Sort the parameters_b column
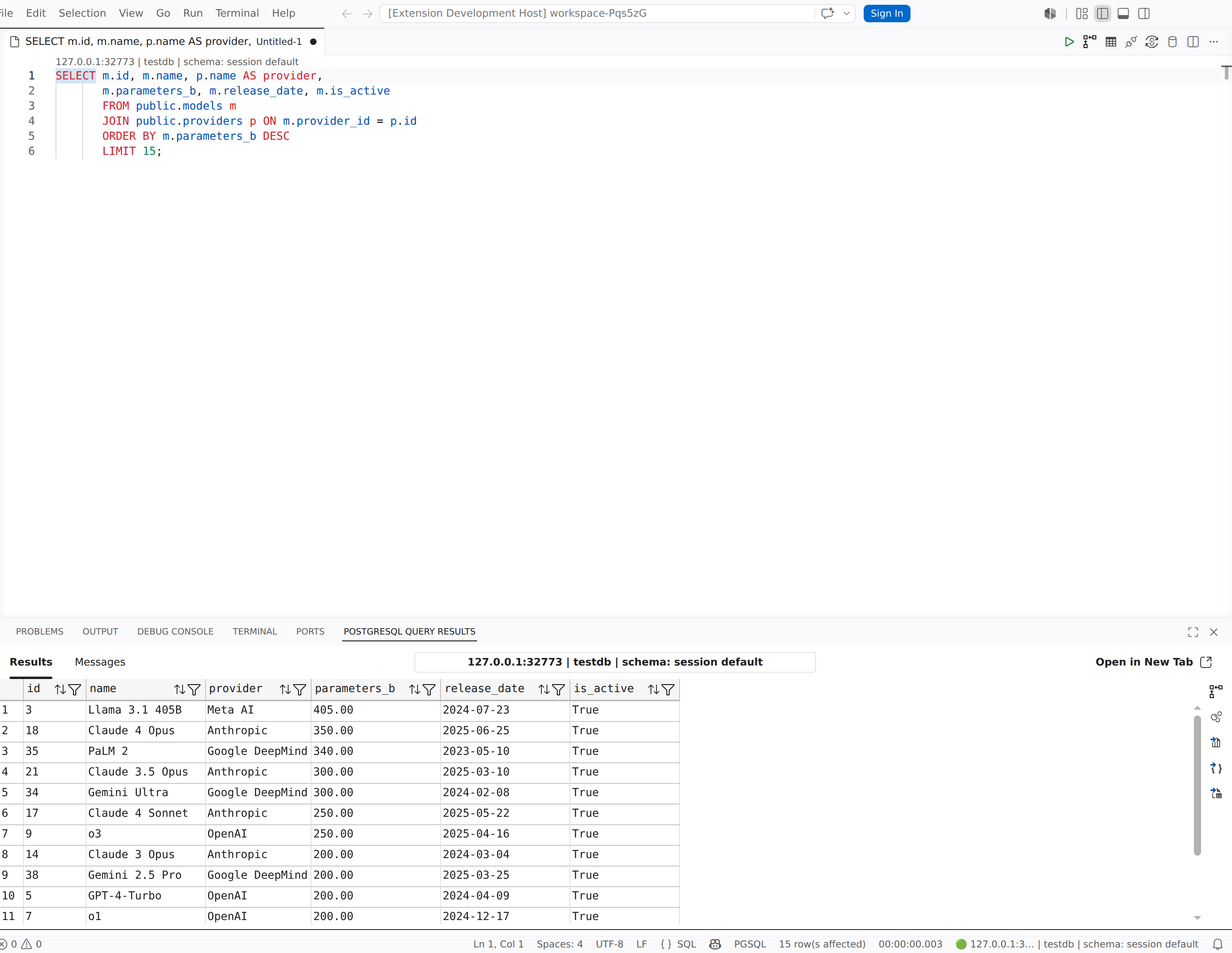This screenshot has height=953, width=1232. pyautogui.click(x=415, y=689)
